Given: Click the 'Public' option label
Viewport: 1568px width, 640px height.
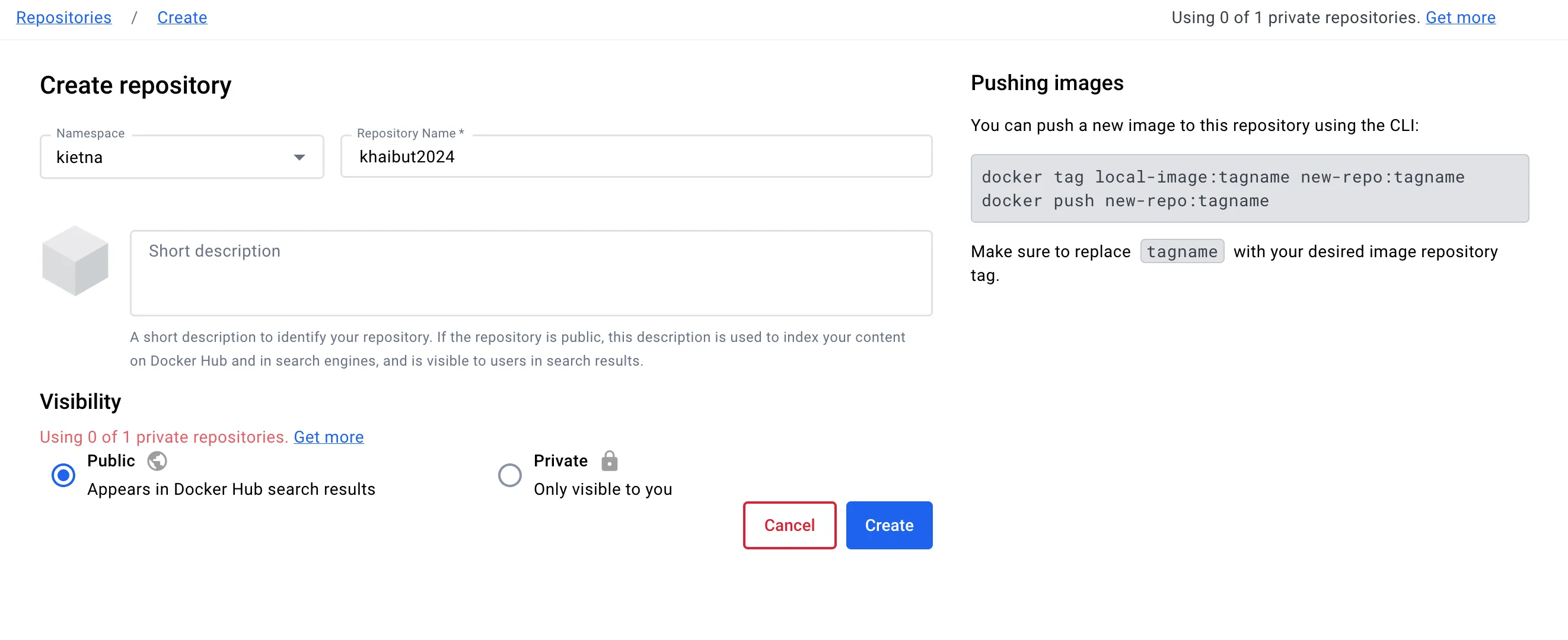Looking at the screenshot, I should click(x=111, y=460).
